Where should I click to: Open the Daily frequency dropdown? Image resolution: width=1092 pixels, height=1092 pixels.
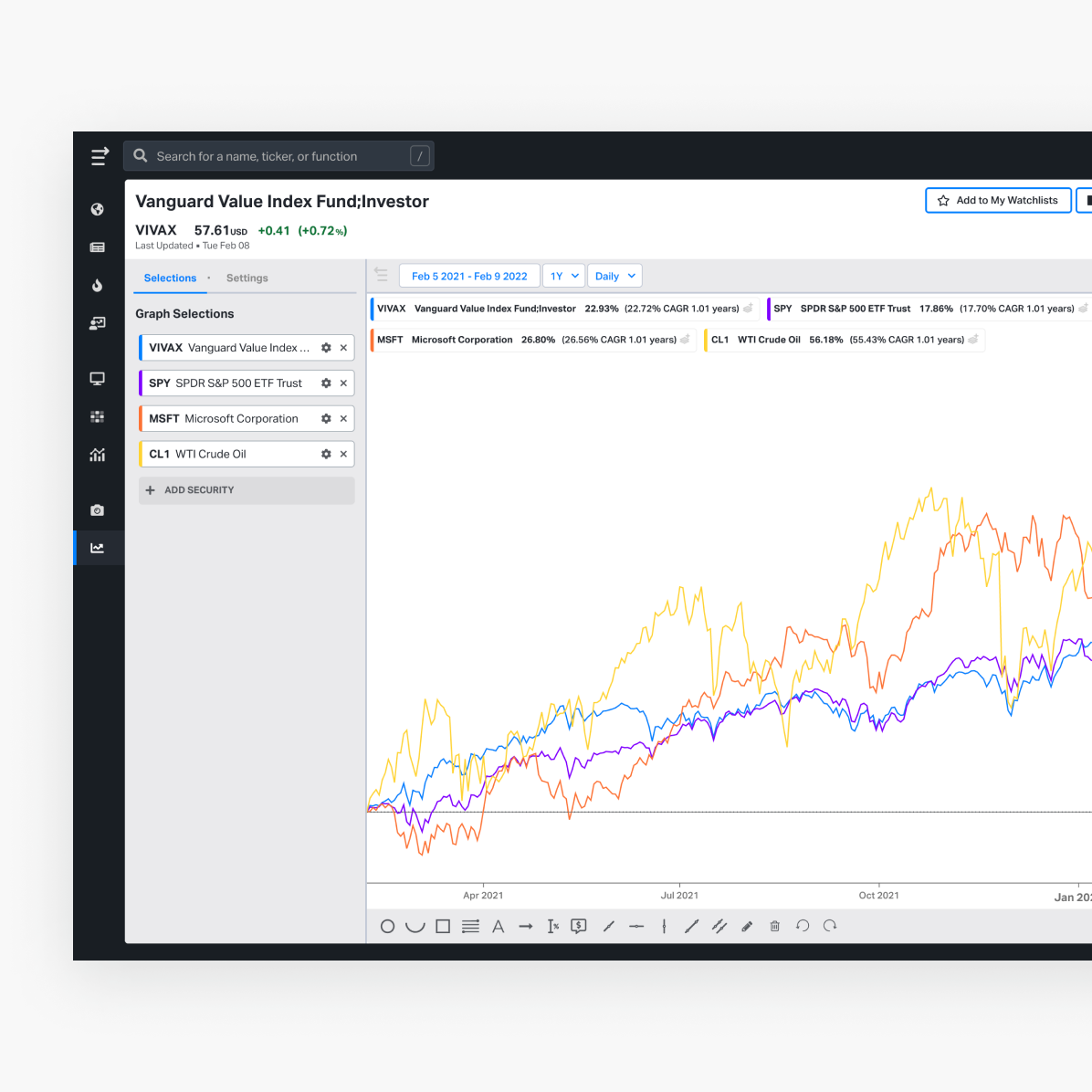tap(614, 276)
